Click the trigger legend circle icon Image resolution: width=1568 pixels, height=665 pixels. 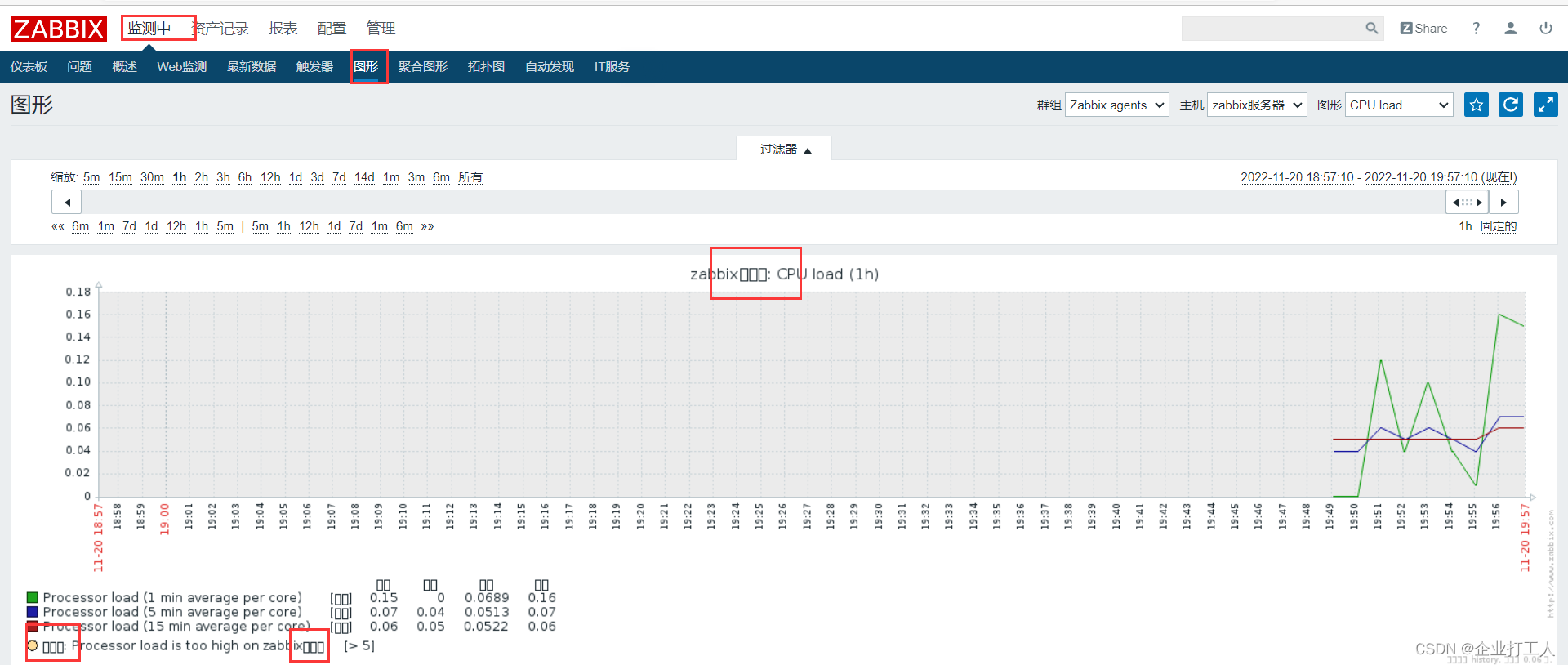(33, 645)
